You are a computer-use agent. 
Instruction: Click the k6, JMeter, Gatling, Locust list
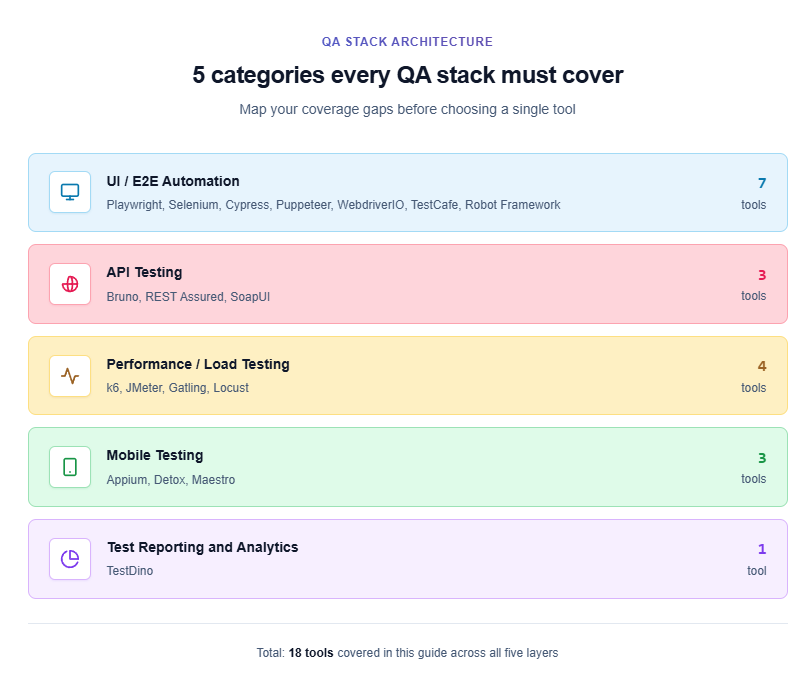[x=178, y=388]
